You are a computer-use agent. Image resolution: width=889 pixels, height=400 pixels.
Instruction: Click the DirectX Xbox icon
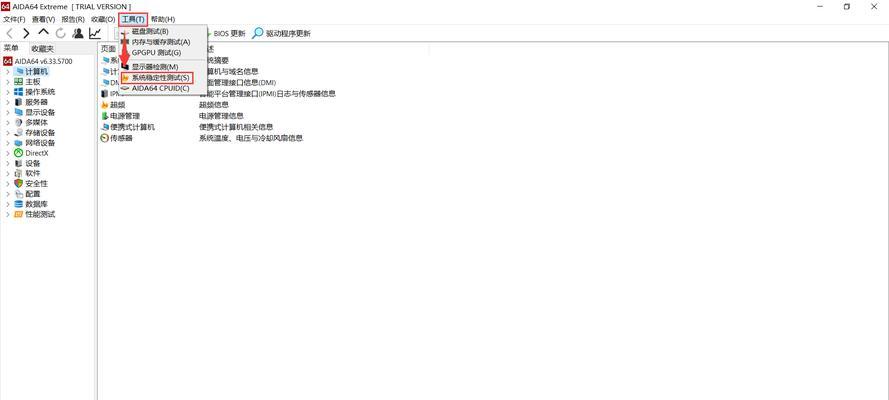pyautogui.click(x=19, y=153)
